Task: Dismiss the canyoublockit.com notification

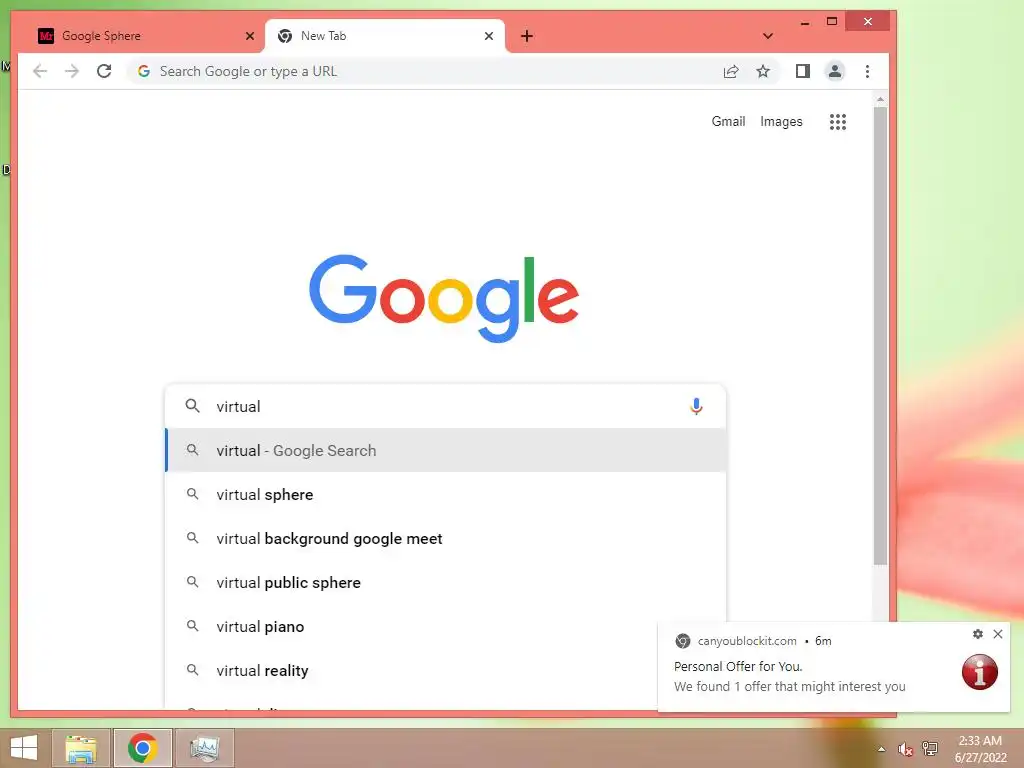Action: [998, 633]
